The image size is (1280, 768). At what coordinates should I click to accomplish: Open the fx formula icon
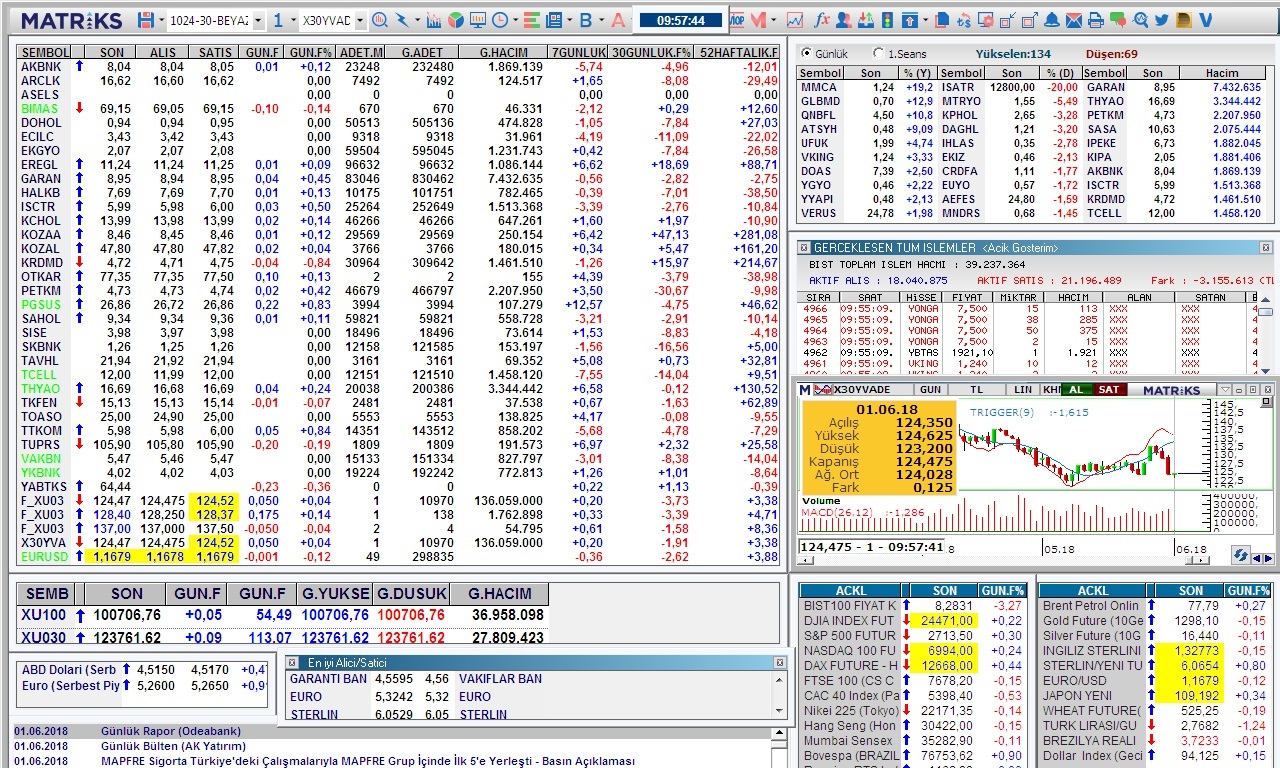(822, 20)
